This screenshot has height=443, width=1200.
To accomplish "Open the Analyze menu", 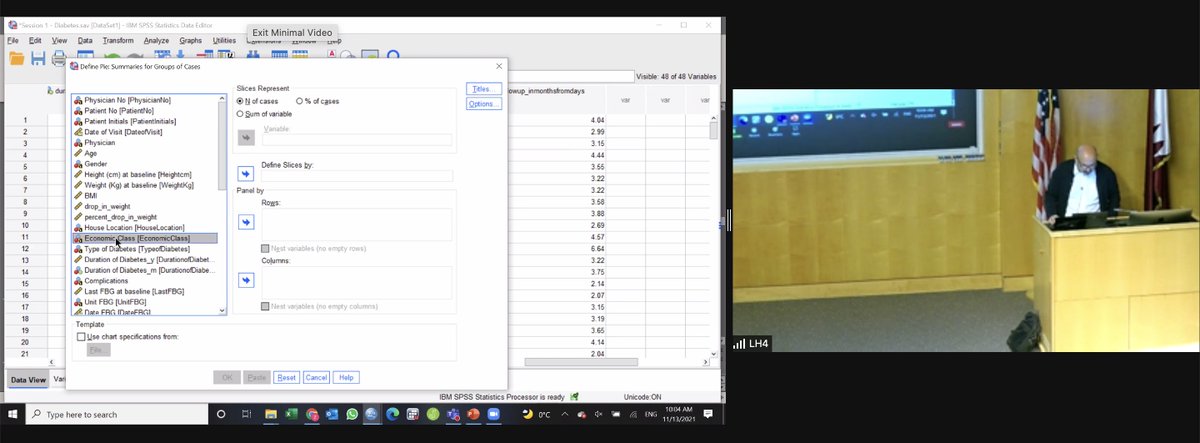I will (156, 40).
